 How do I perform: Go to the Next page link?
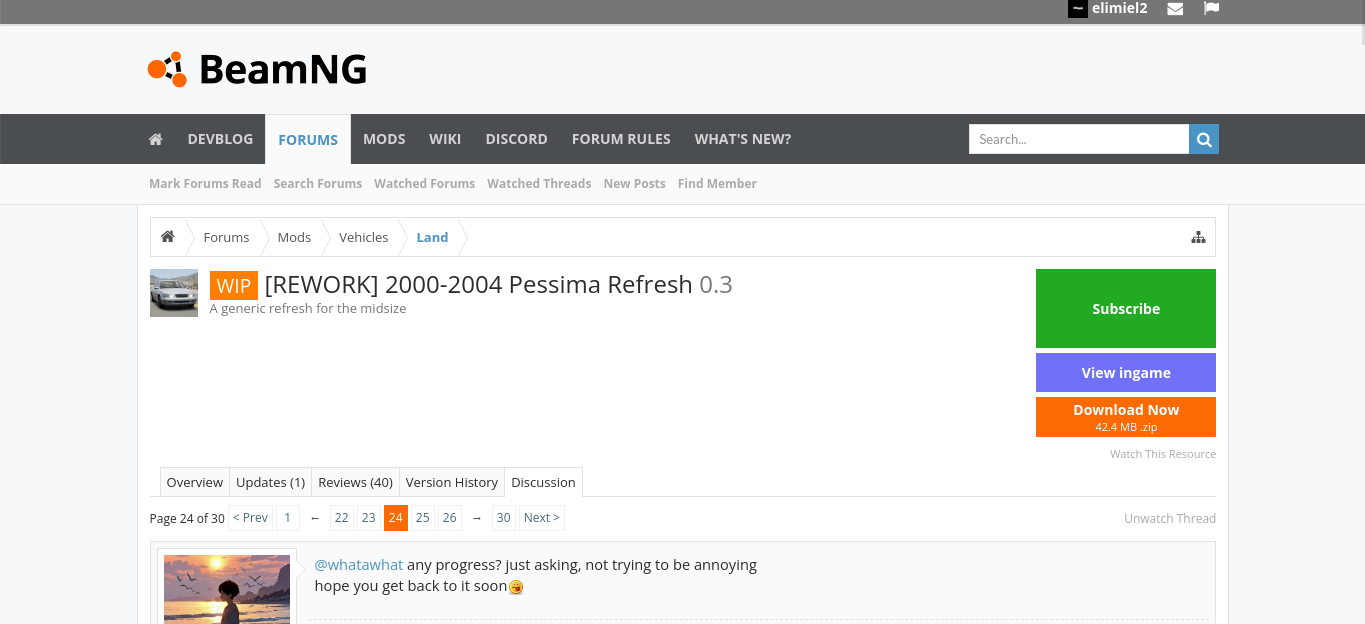click(x=541, y=518)
